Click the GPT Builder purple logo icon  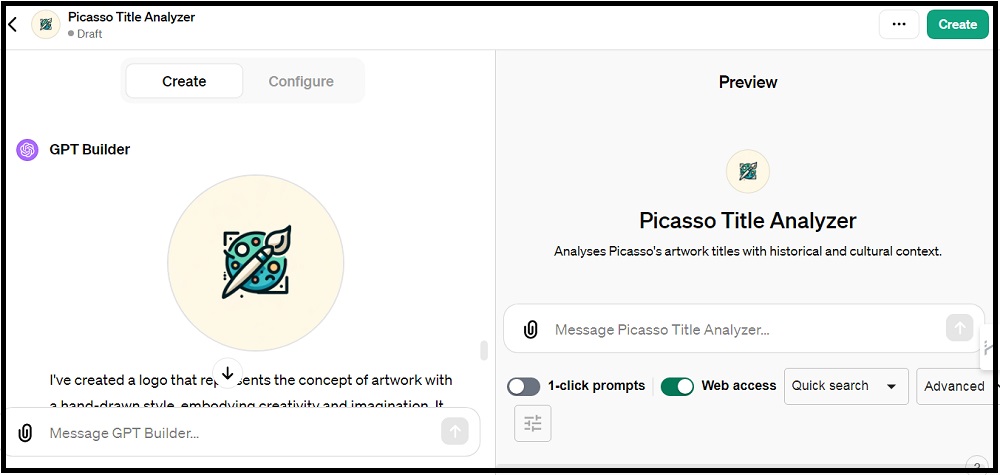27,150
